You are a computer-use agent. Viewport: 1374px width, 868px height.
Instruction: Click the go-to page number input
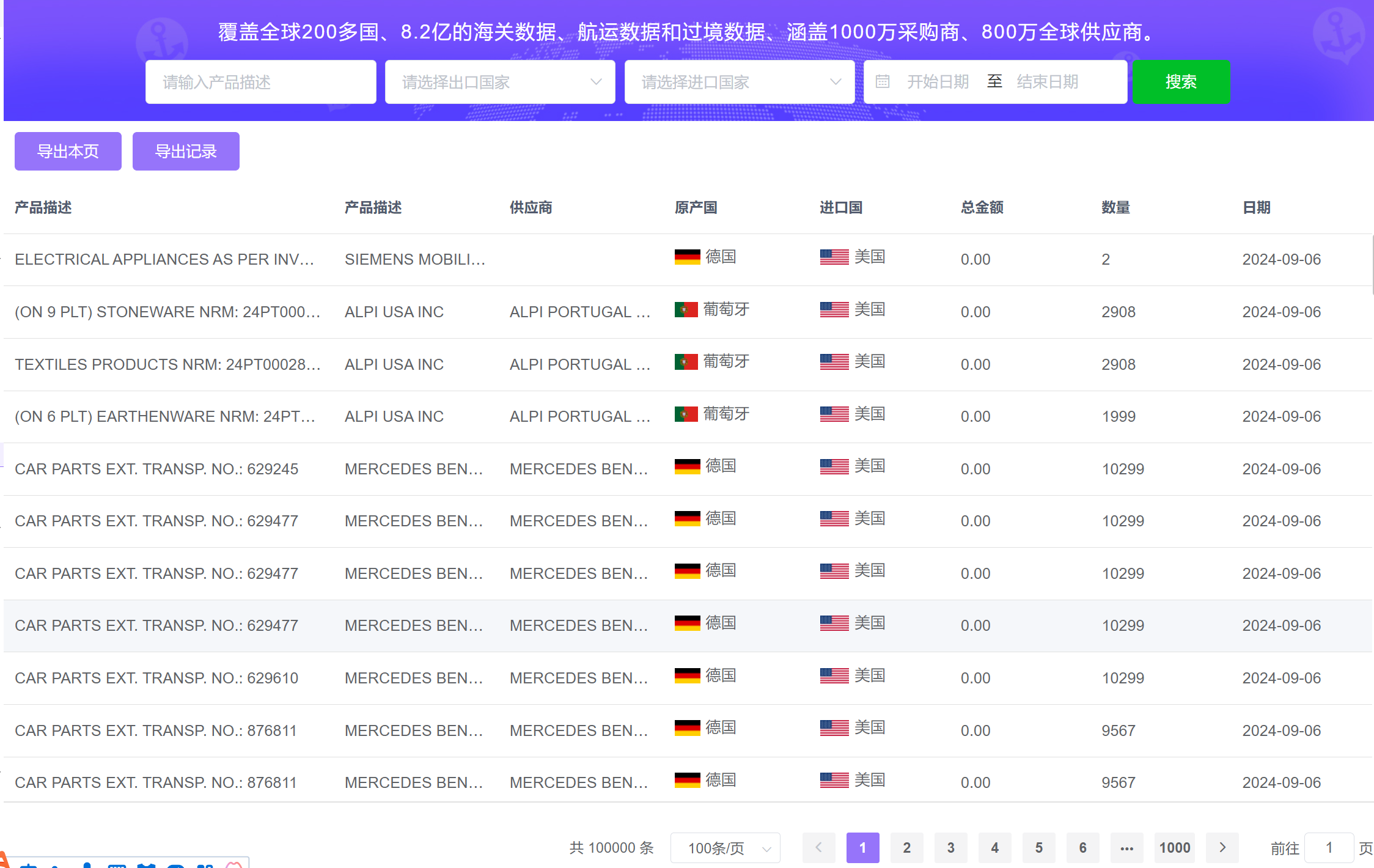1329,848
